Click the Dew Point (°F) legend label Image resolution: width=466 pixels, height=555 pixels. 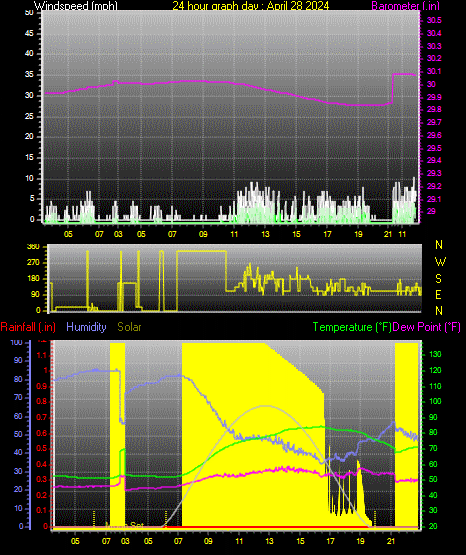pos(426,327)
